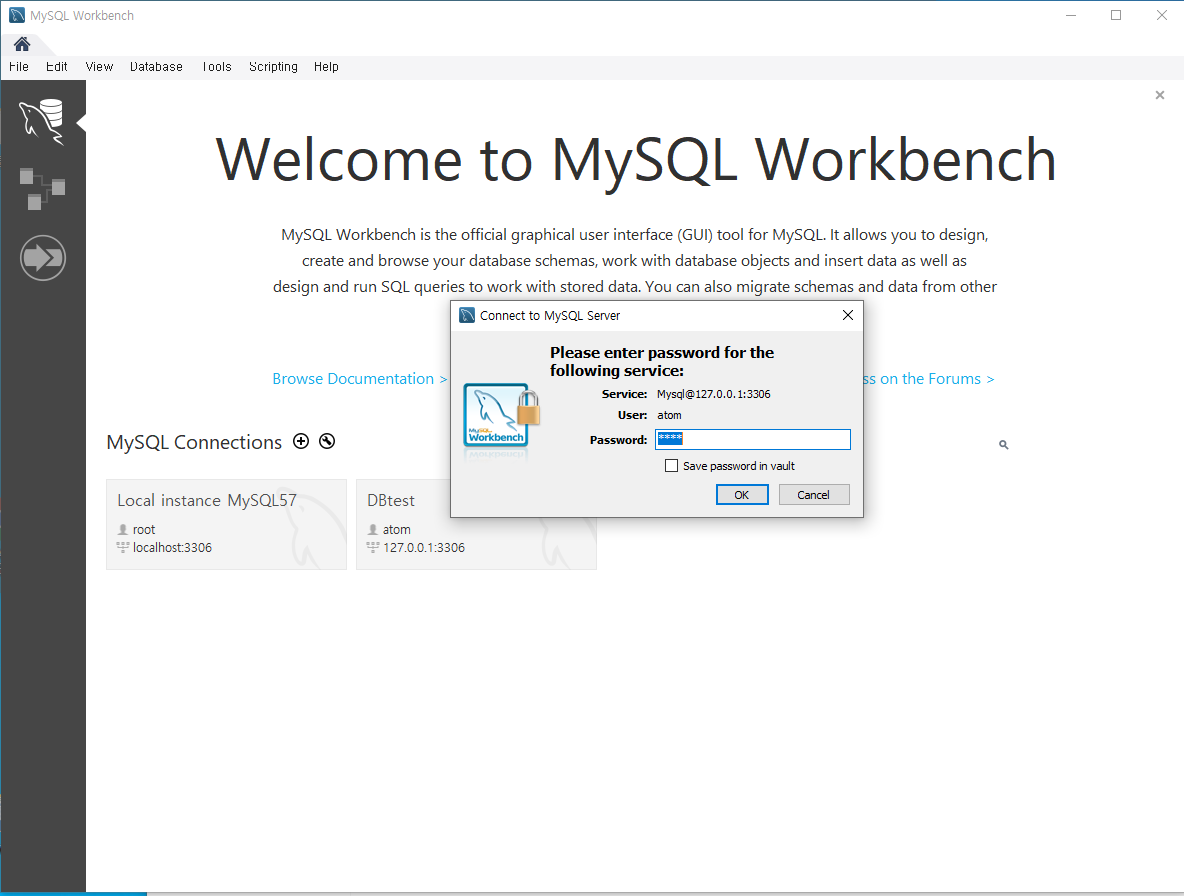Viewport: 1184px width, 896px height.
Task: Open the Migration wizard sidebar icon
Action: pyautogui.click(x=43, y=258)
